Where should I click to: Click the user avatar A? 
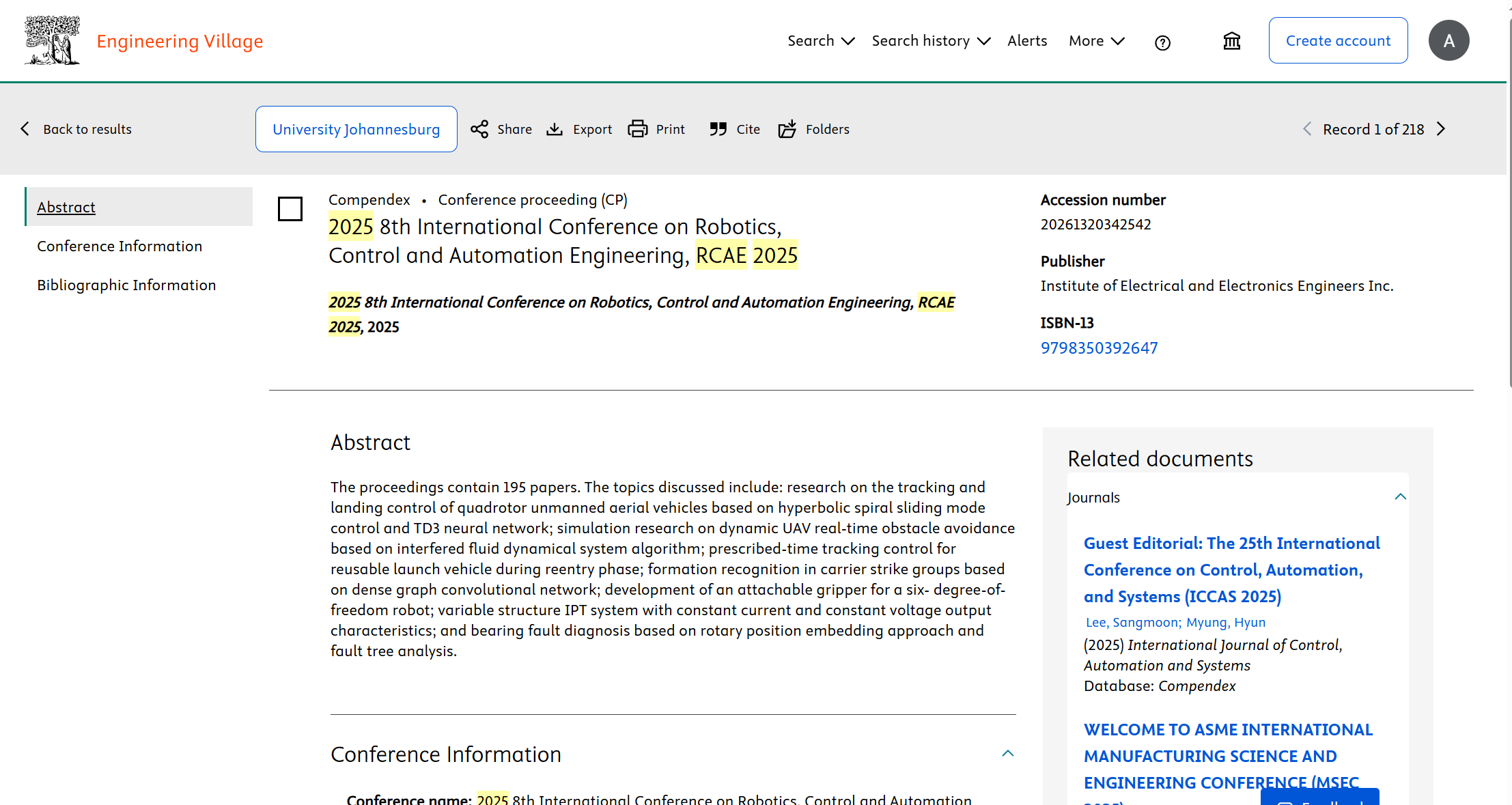pos(1448,41)
